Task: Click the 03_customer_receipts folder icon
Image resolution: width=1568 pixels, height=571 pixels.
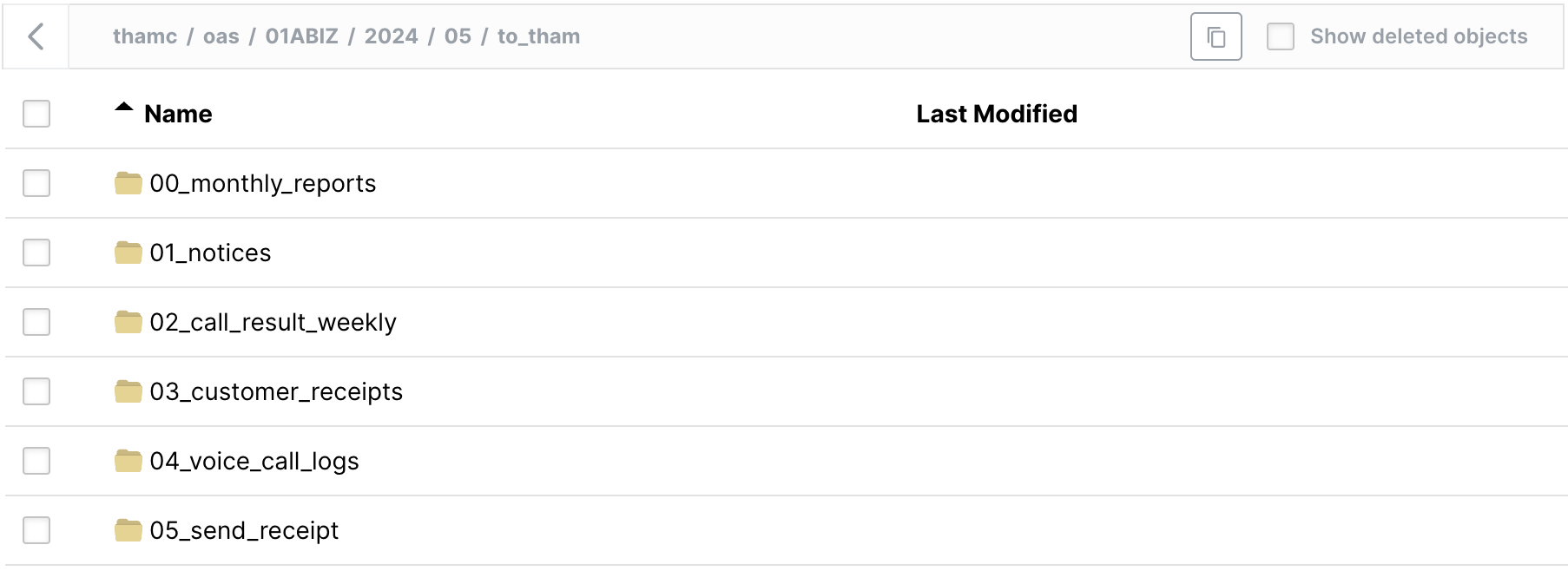Action: pyautogui.click(x=128, y=391)
